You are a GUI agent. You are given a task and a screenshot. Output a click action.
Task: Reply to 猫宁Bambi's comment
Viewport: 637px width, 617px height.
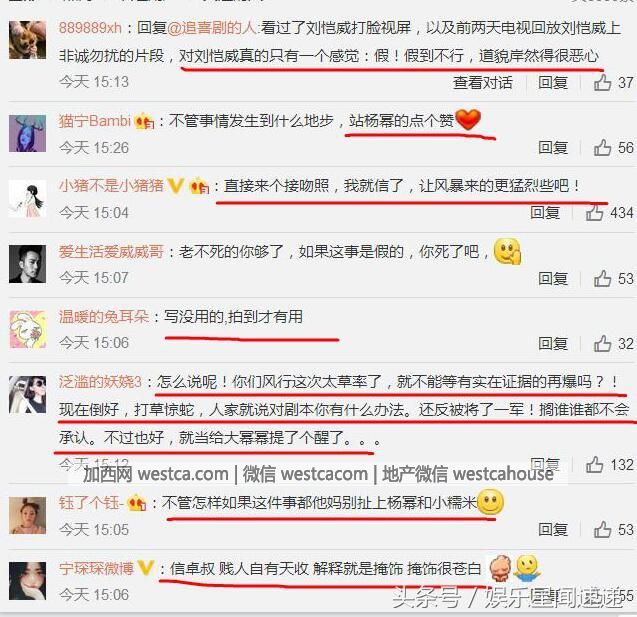tap(552, 147)
